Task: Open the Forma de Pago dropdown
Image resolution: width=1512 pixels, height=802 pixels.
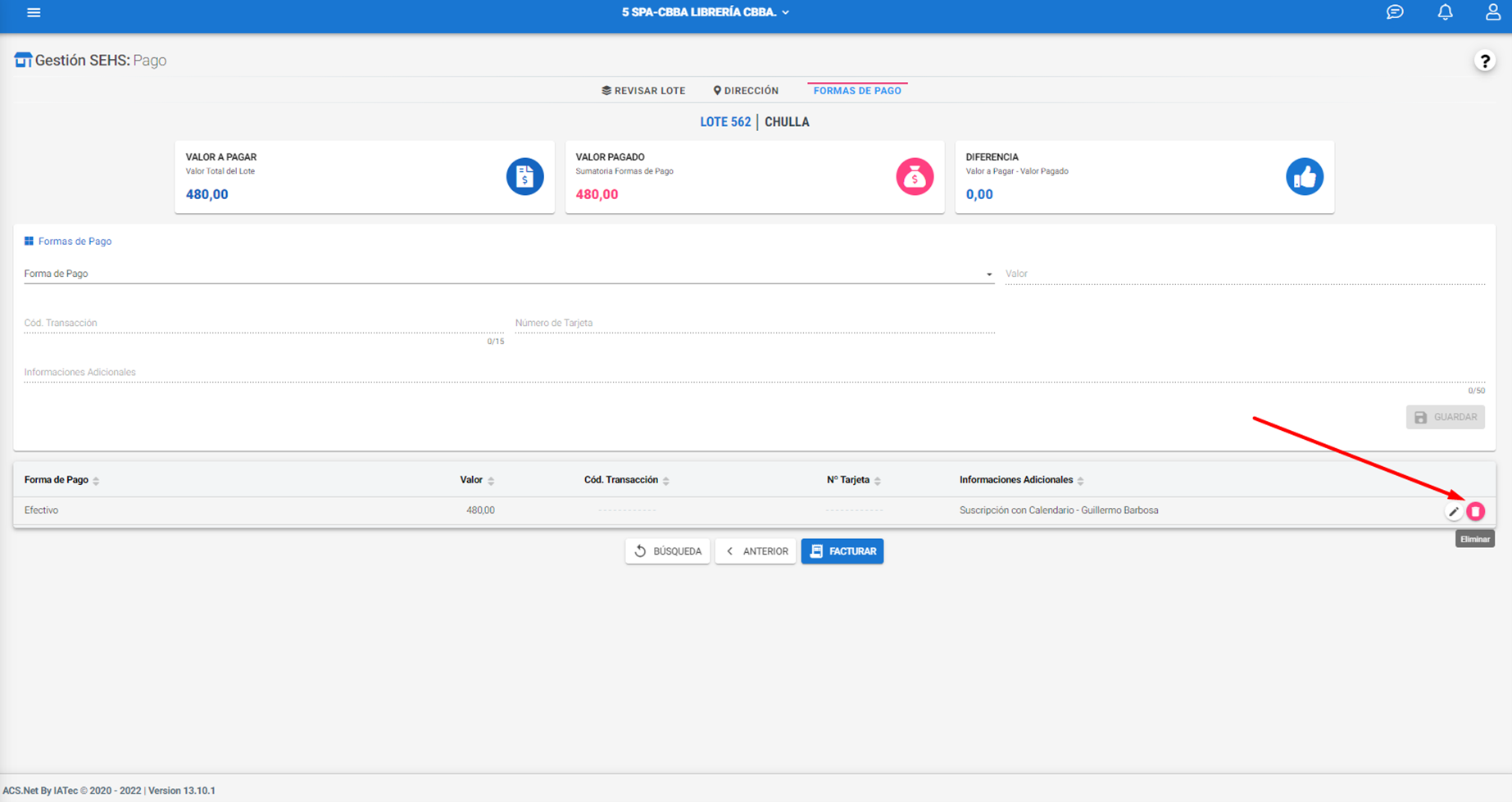Action: pyautogui.click(x=509, y=274)
